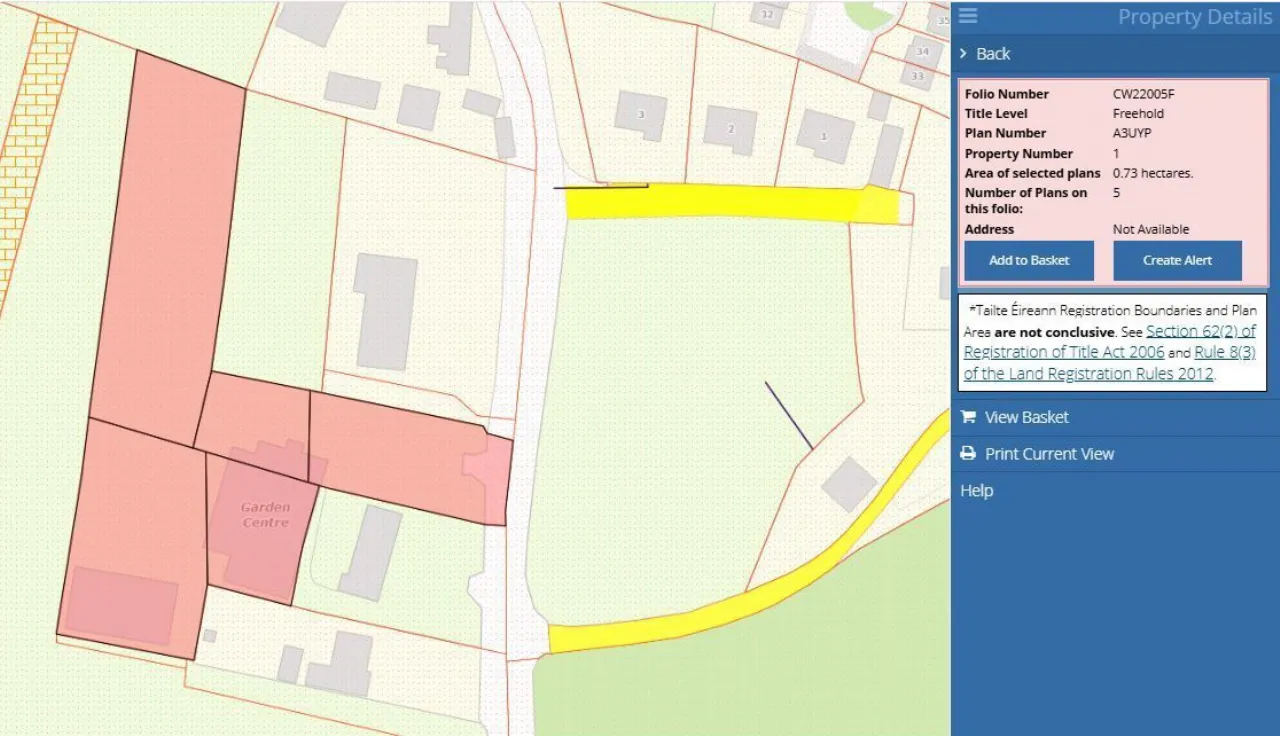Click the Property Details panel title

click(x=1195, y=16)
